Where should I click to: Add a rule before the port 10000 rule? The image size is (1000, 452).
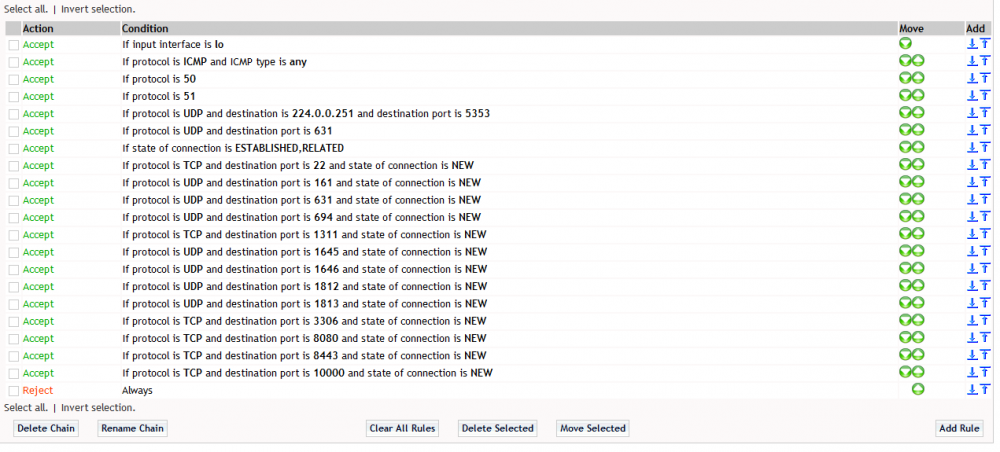coord(985,373)
